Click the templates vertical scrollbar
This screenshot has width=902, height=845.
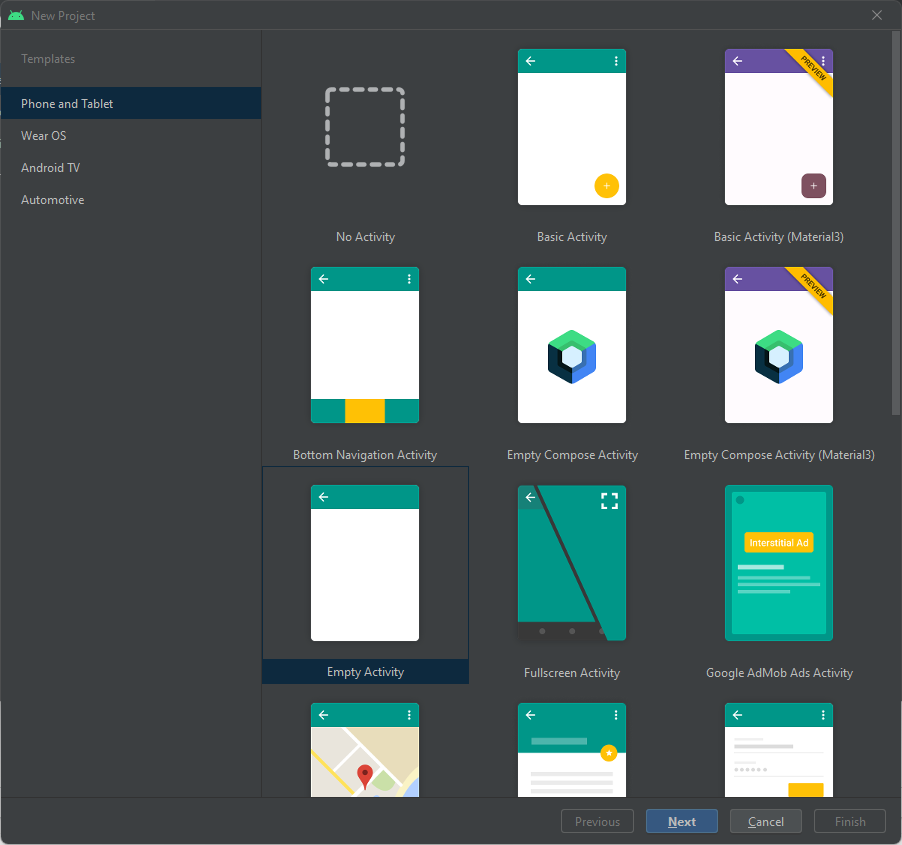896,223
